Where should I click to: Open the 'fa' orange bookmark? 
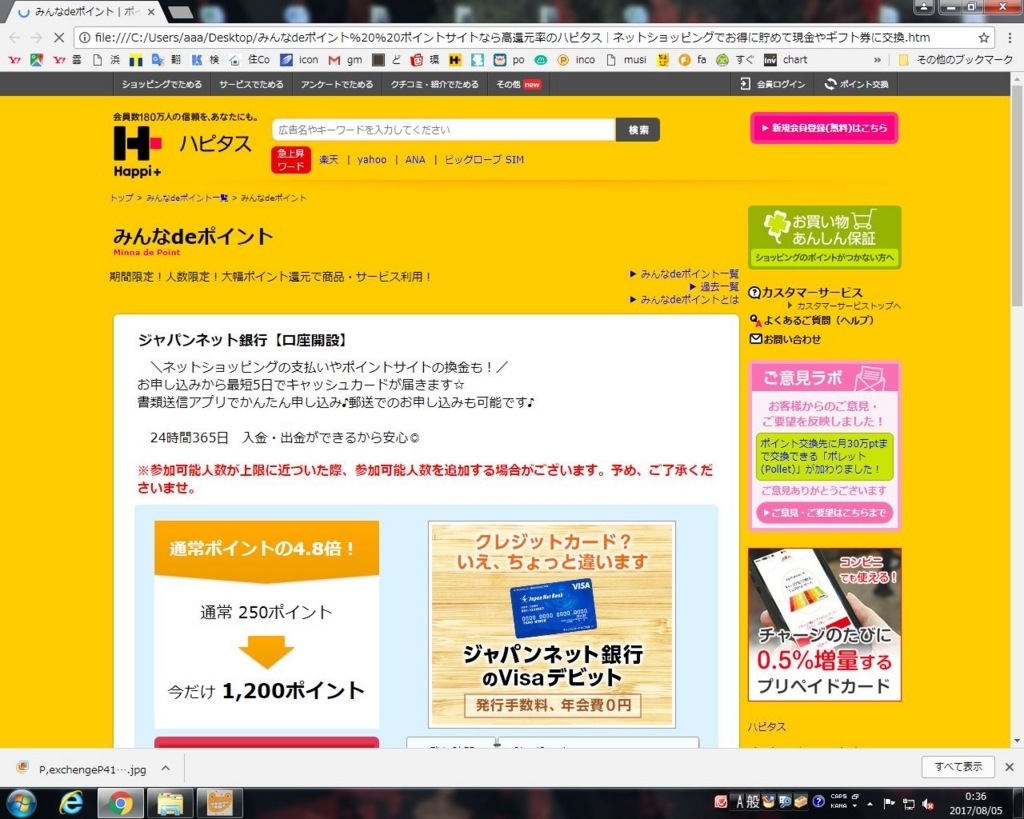[x=693, y=59]
